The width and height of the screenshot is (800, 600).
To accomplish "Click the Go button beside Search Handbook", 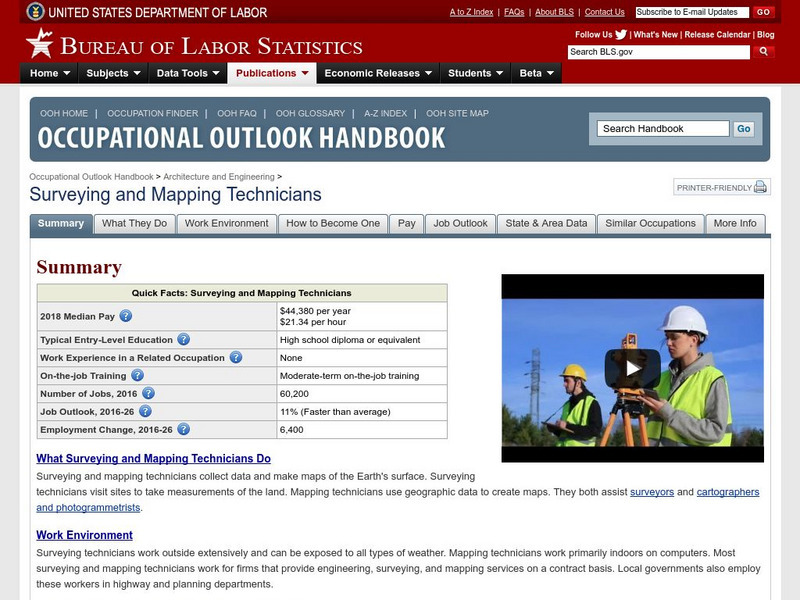I will click(x=743, y=129).
